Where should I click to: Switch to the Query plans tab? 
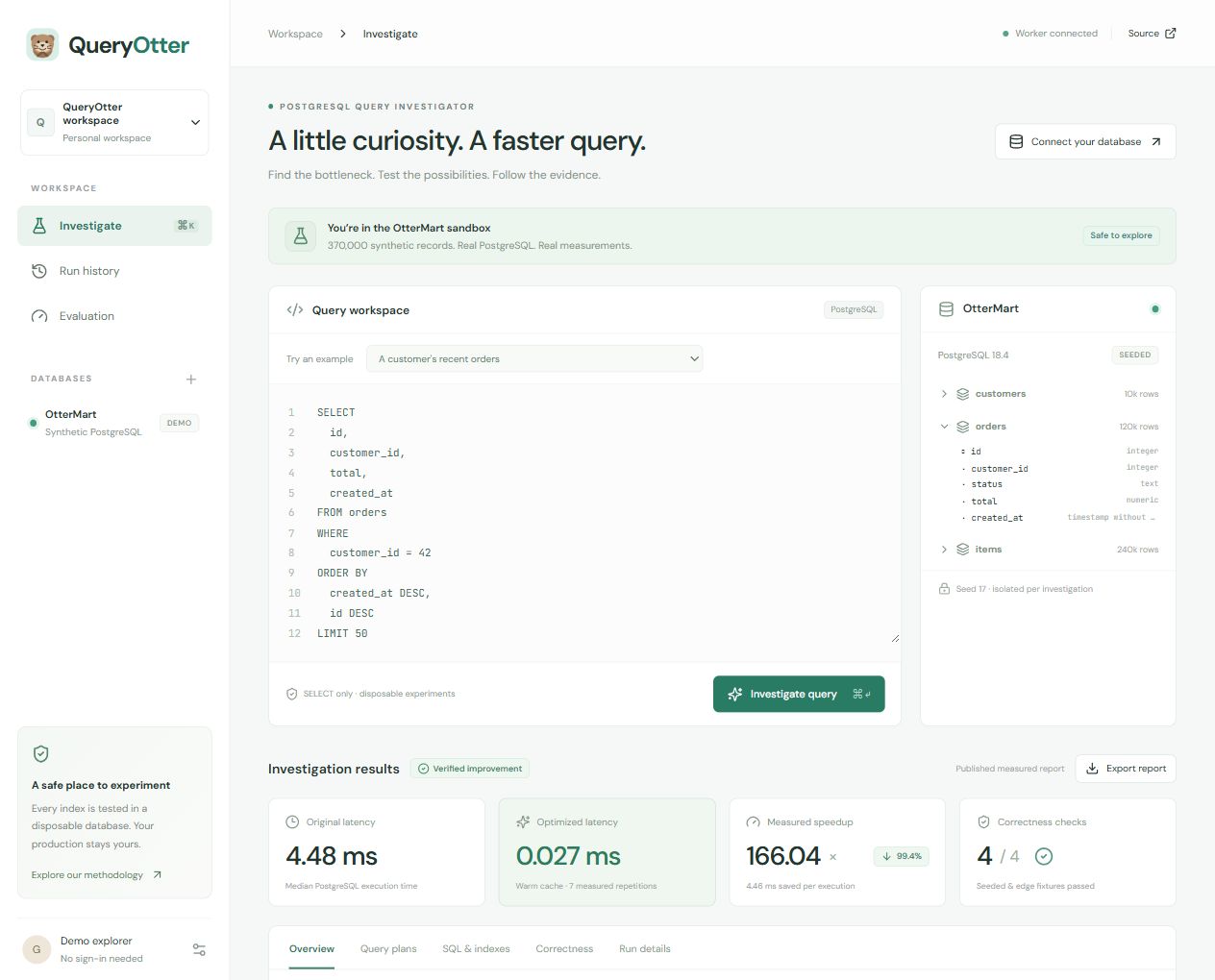tap(388, 949)
